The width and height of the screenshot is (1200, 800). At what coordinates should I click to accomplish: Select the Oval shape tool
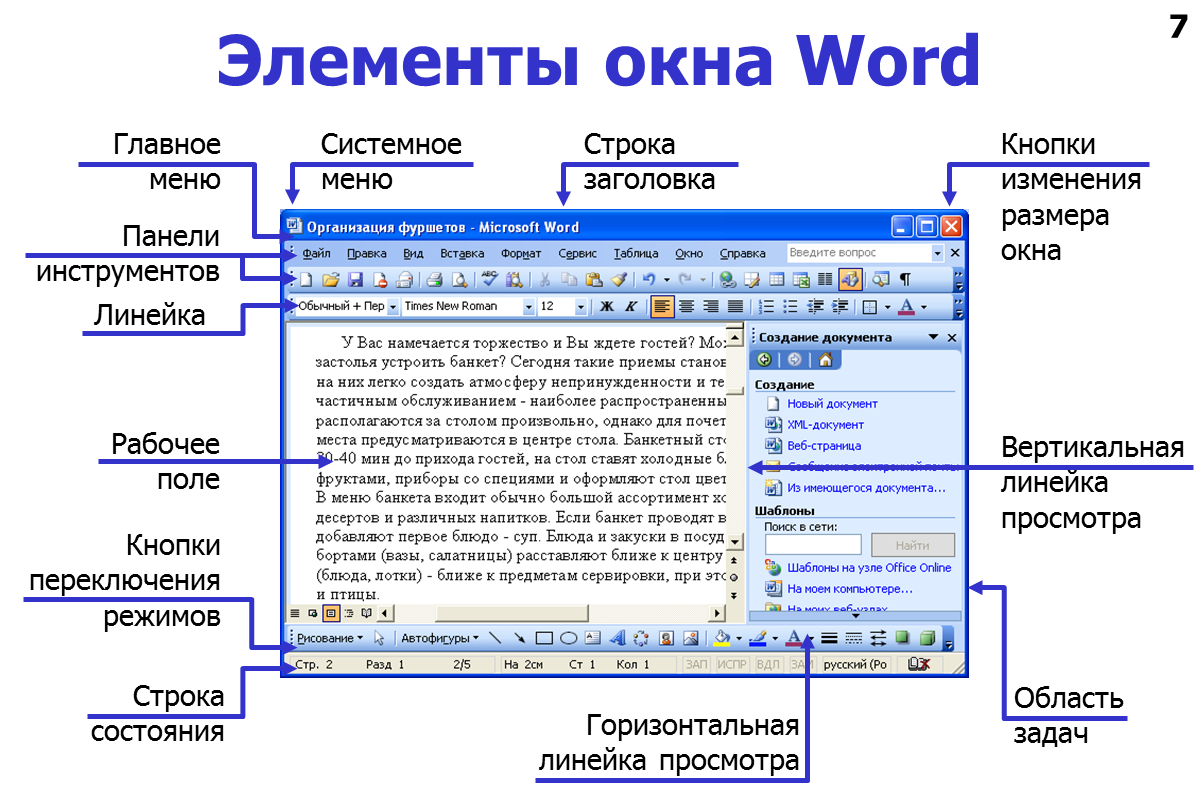568,638
